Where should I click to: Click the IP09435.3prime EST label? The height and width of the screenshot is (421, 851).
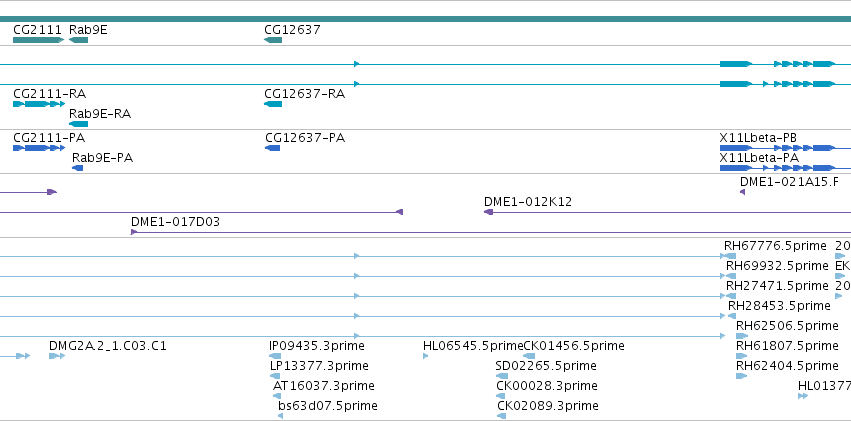(x=317, y=346)
